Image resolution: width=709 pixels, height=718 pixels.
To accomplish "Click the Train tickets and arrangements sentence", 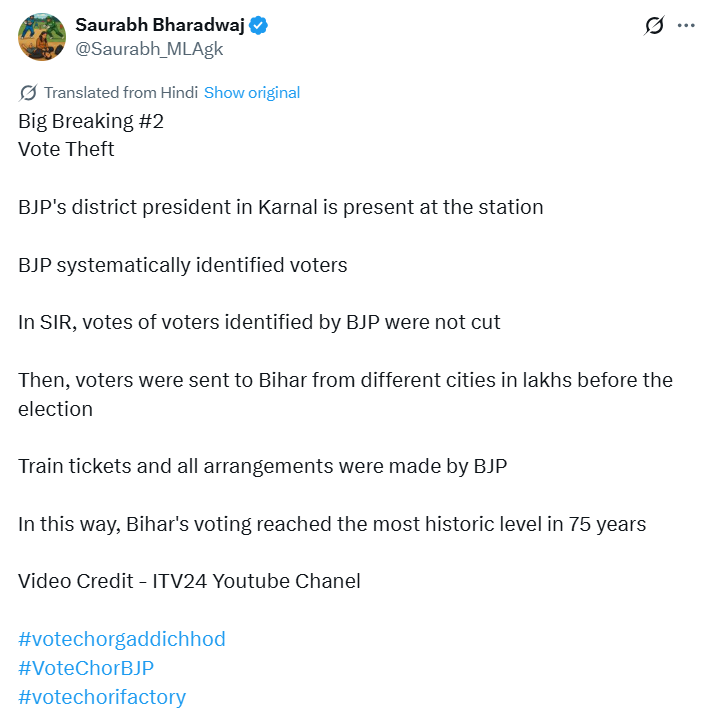I will point(262,467).
